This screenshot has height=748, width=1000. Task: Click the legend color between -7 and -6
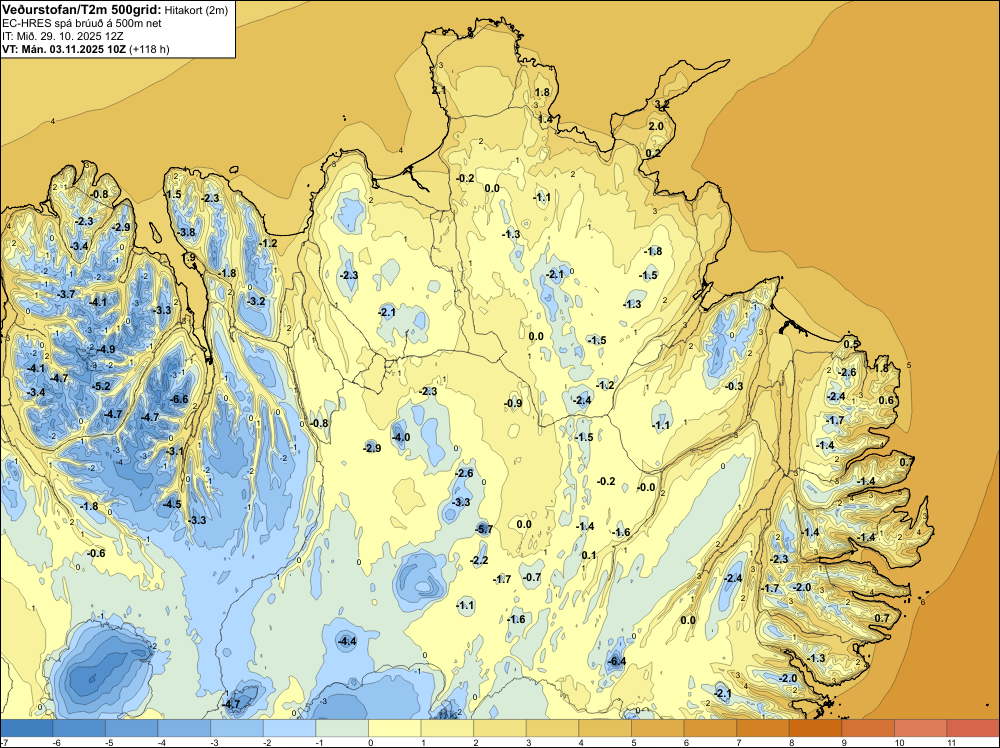[x=27, y=728]
